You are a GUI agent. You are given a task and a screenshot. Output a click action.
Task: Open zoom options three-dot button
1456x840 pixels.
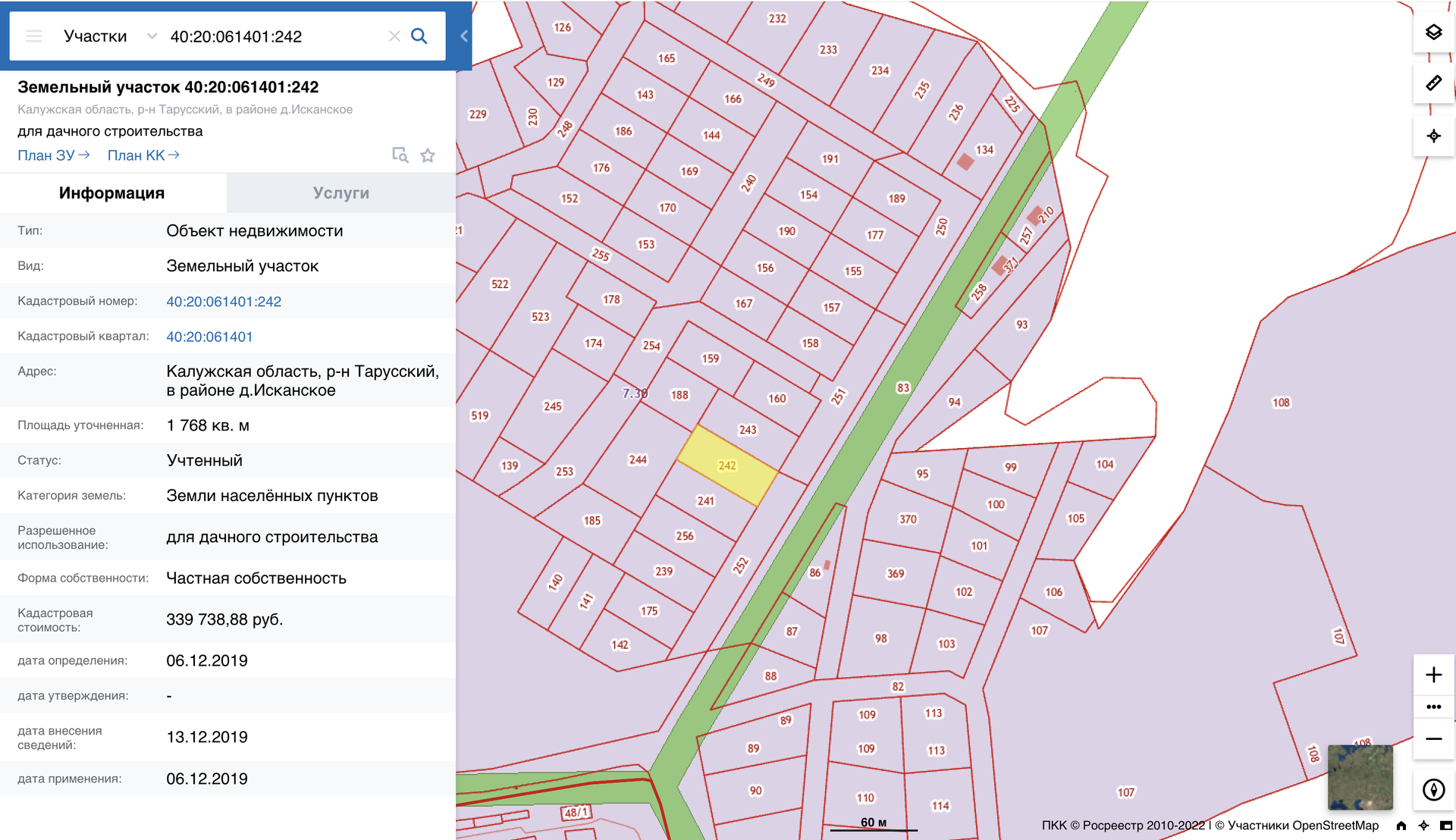click(1432, 707)
